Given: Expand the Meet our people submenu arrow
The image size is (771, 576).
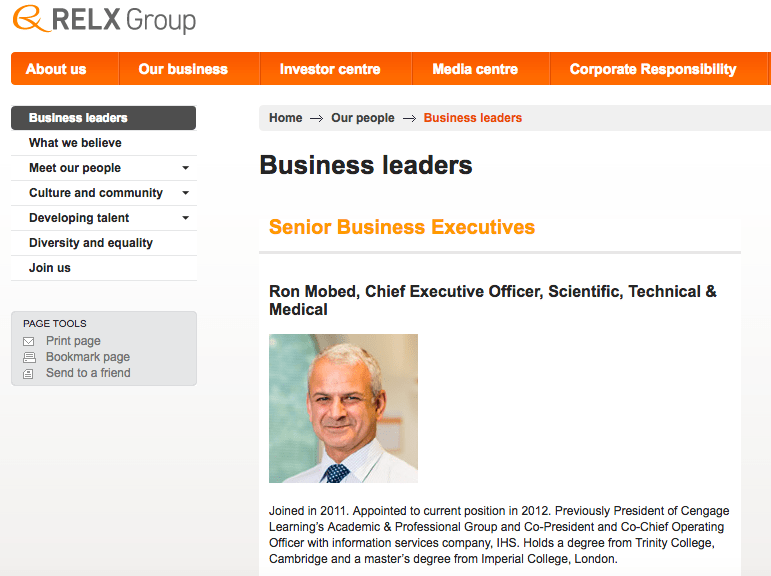Looking at the screenshot, I should tap(185, 168).
